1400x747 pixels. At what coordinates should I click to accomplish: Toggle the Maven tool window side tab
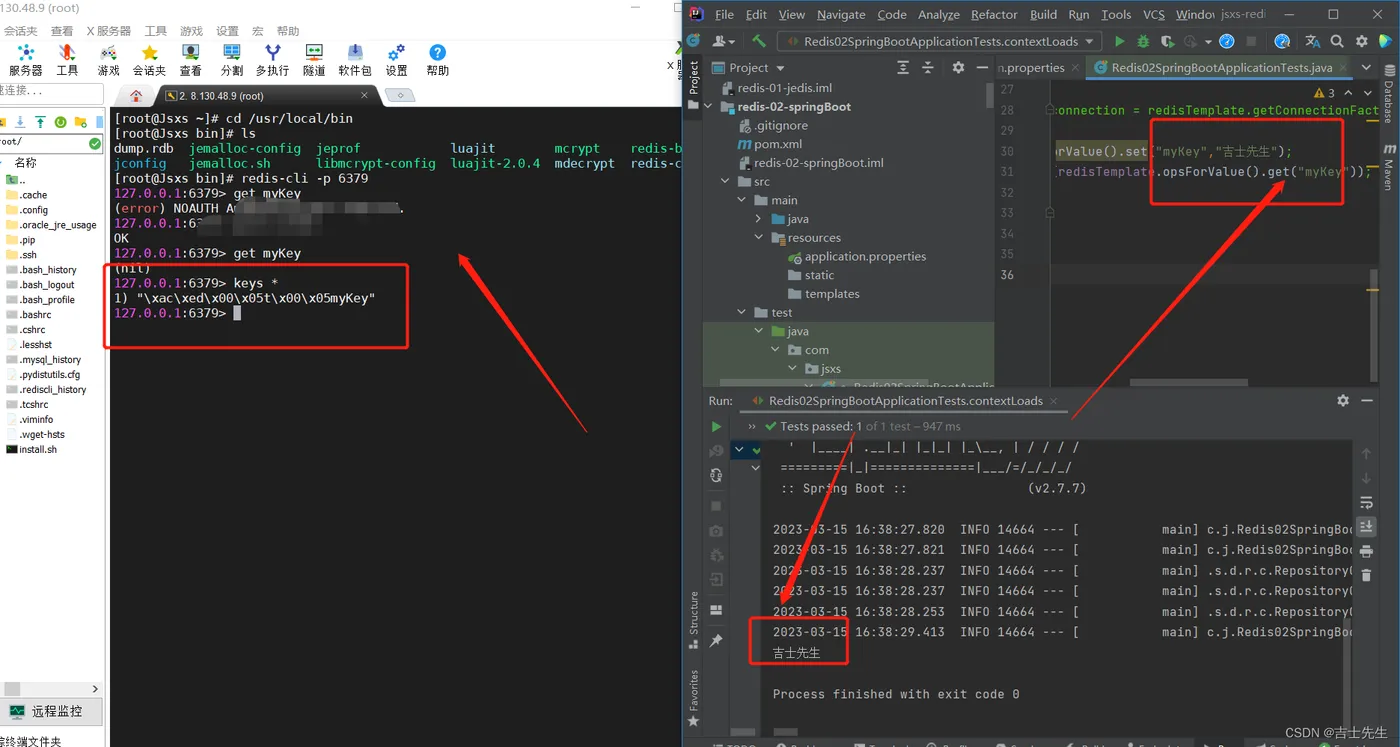(x=1389, y=168)
